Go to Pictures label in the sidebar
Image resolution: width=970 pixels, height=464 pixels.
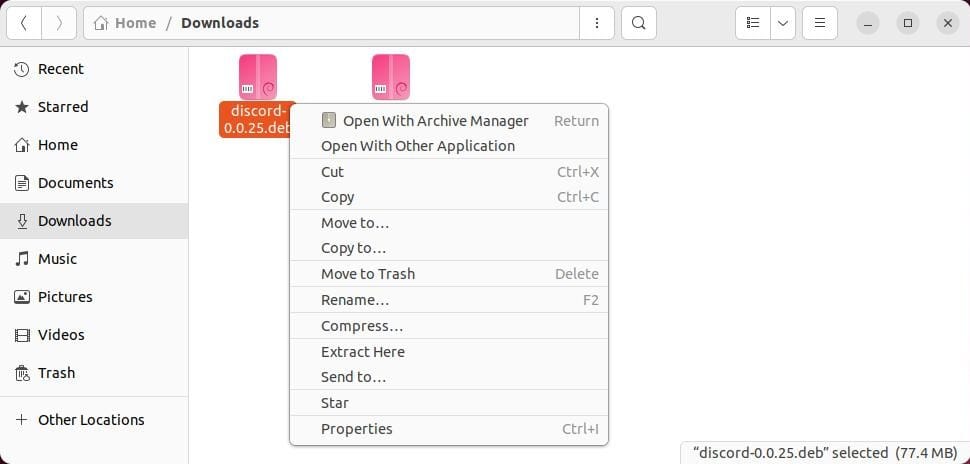(x=65, y=297)
